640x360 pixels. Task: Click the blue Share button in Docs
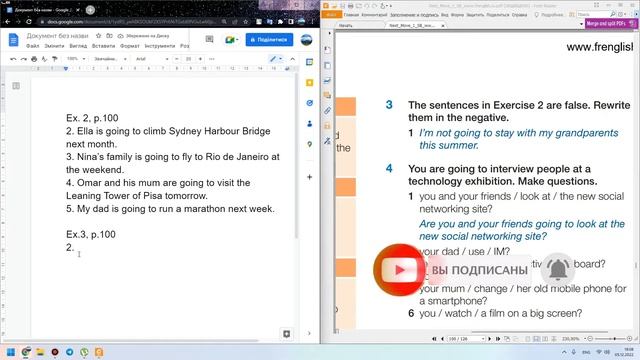point(269,40)
